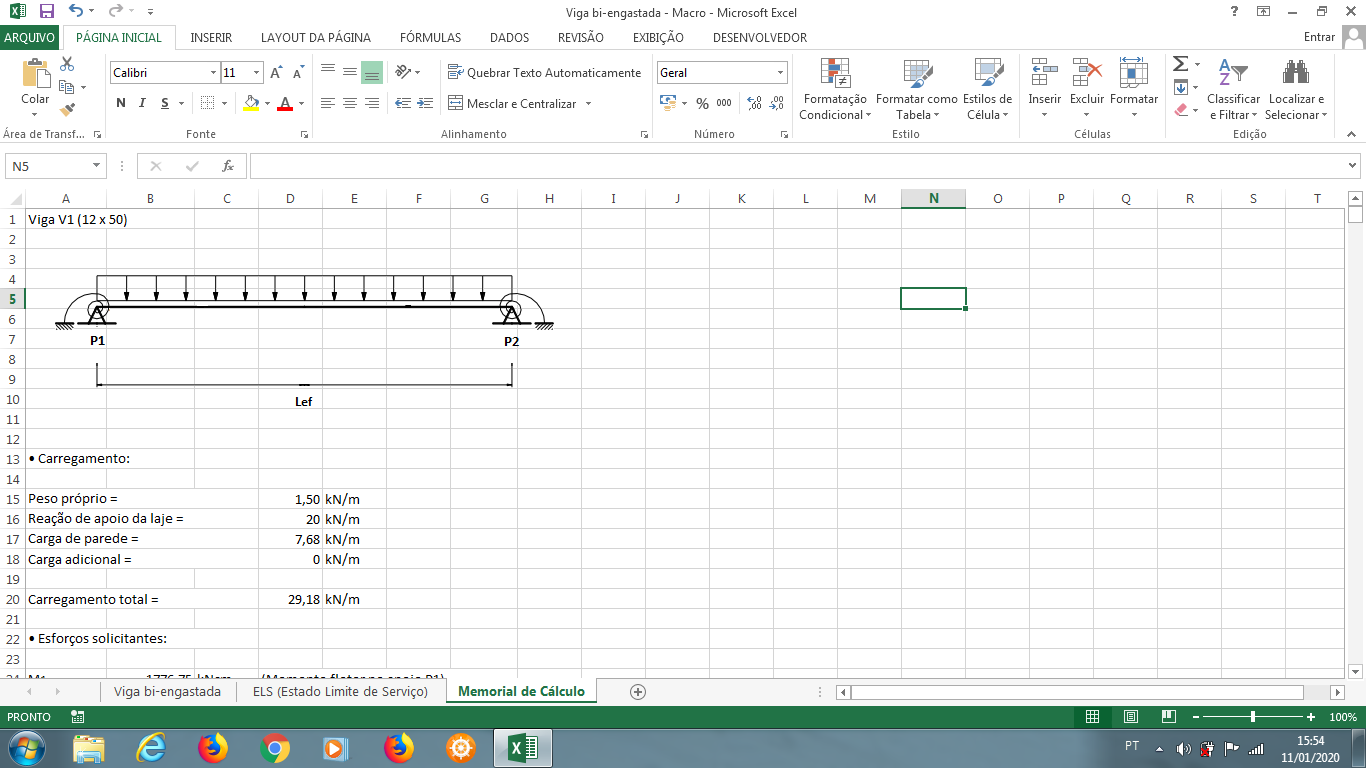The image size is (1366, 768).
Task: Switch to the FÓRMULAS tab
Action: click(431, 38)
